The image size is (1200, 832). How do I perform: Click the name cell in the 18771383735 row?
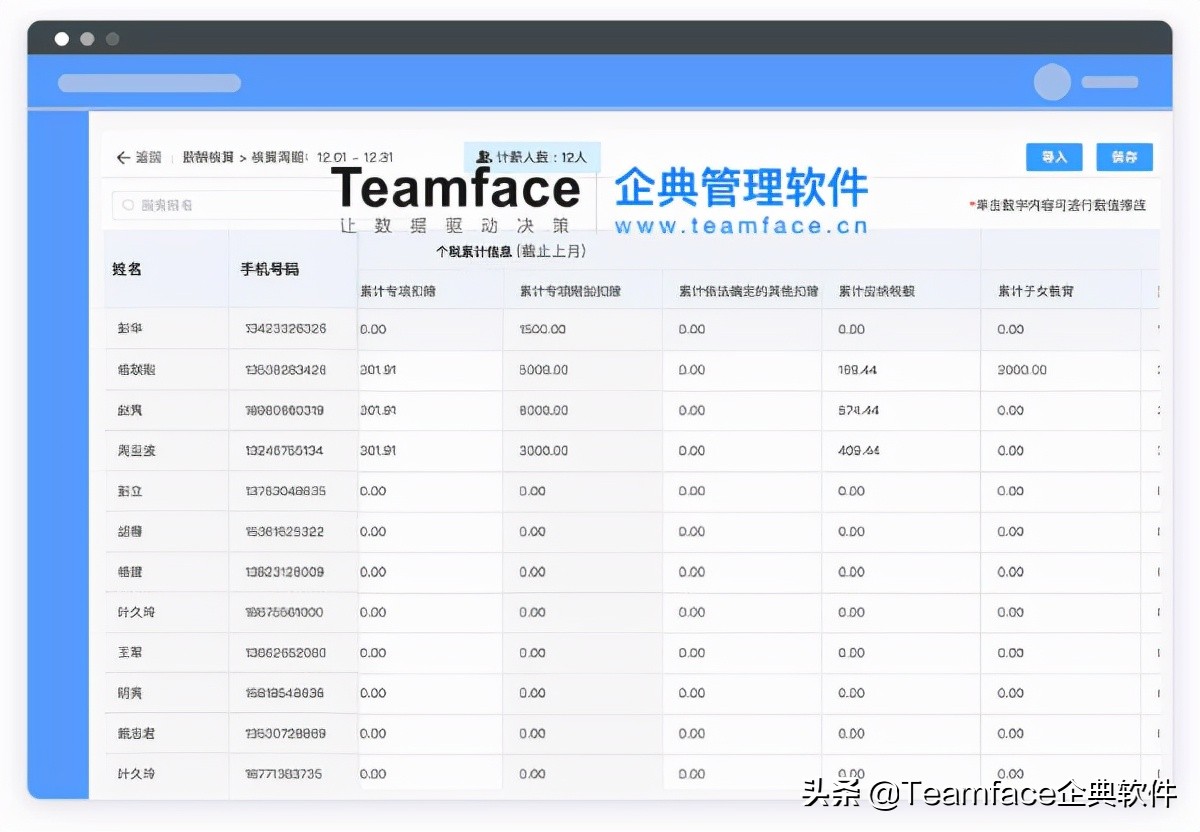point(136,774)
